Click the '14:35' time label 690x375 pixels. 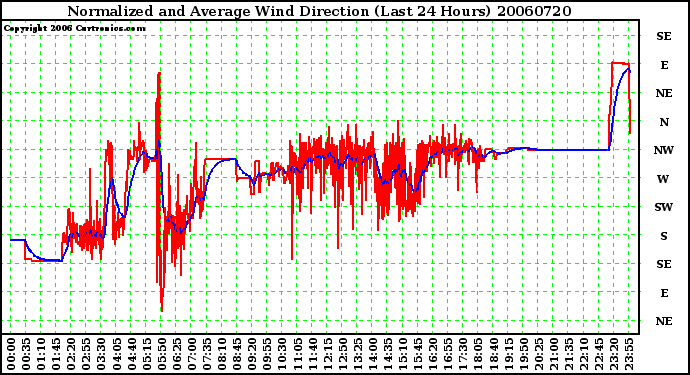[388, 354]
